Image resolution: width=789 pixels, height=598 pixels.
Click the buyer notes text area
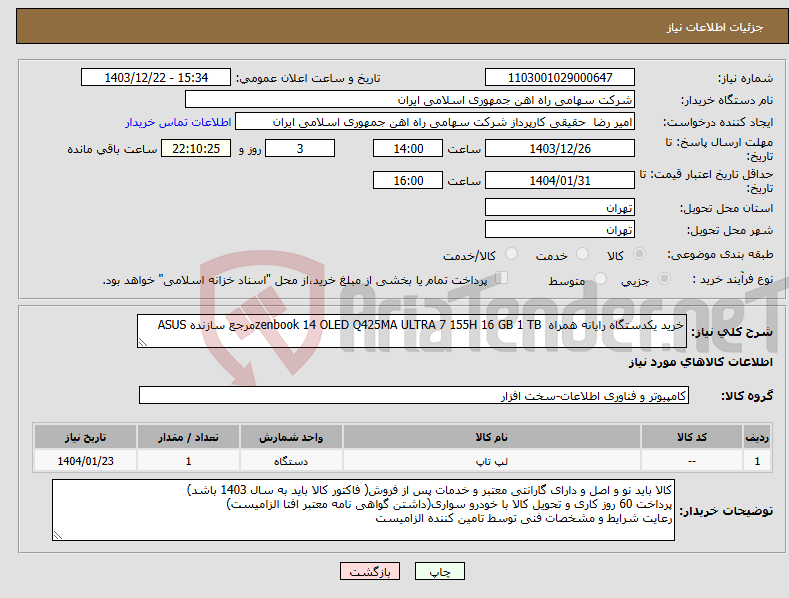click(363, 510)
